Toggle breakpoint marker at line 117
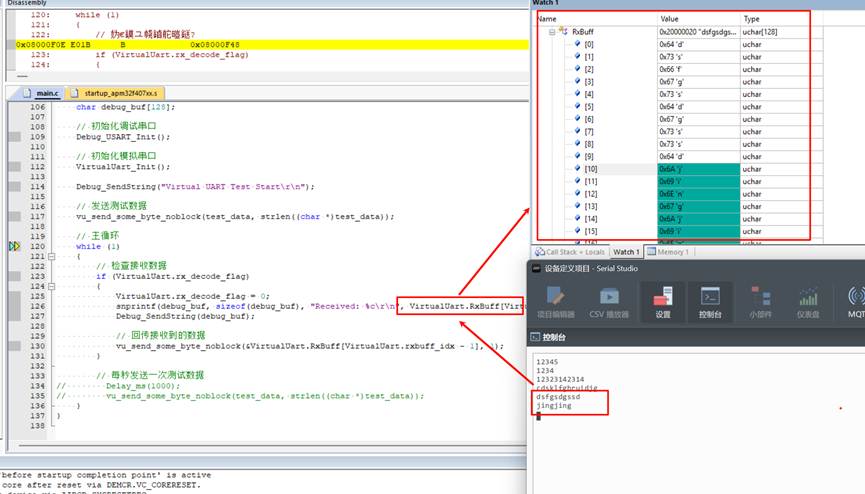 tap(15, 216)
